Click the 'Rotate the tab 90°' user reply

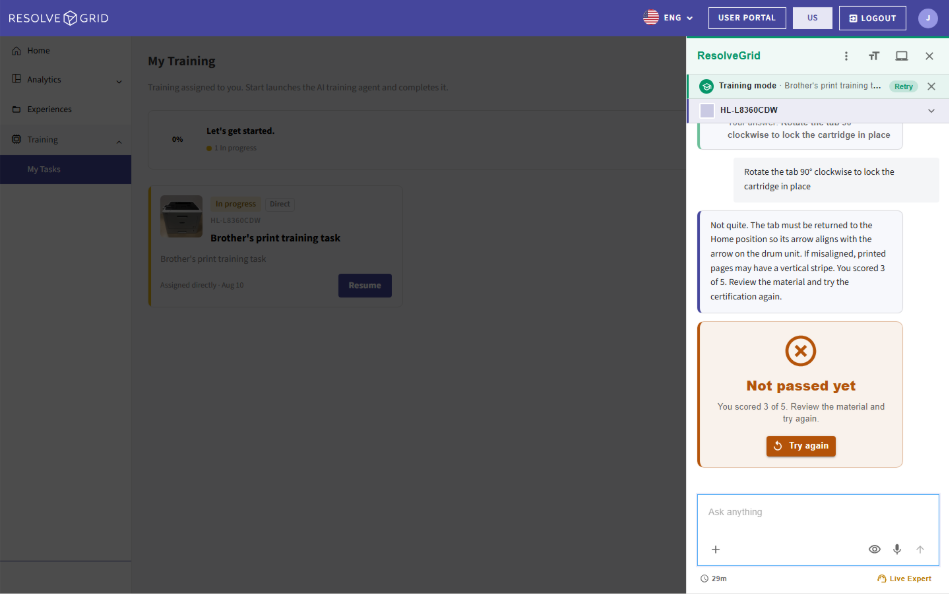tap(836, 179)
